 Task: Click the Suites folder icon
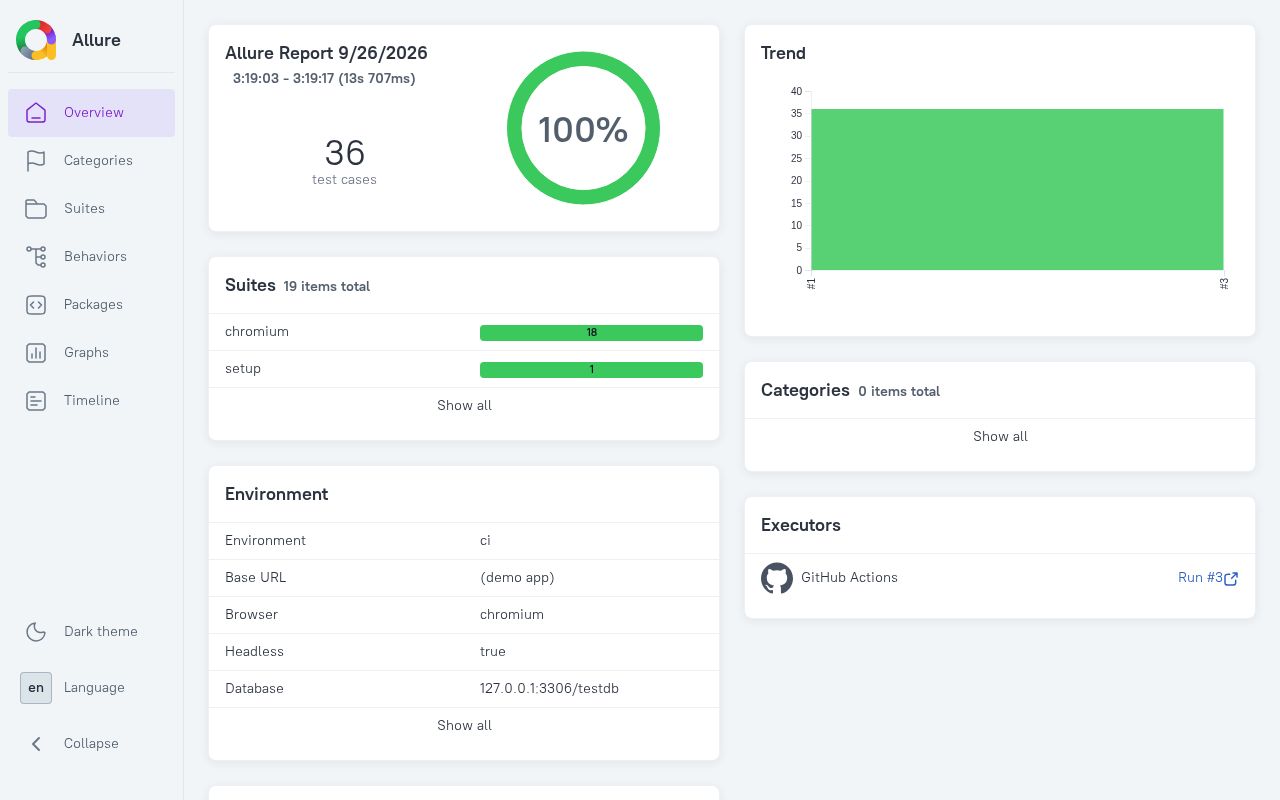coord(36,209)
